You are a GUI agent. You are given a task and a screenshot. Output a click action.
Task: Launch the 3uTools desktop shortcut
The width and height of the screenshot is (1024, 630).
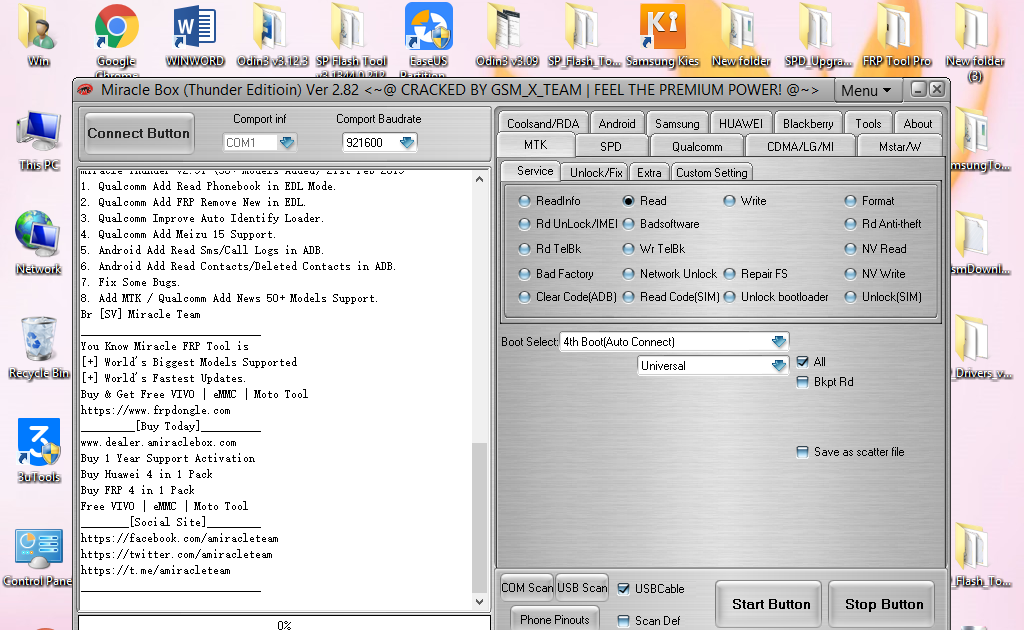tap(39, 451)
